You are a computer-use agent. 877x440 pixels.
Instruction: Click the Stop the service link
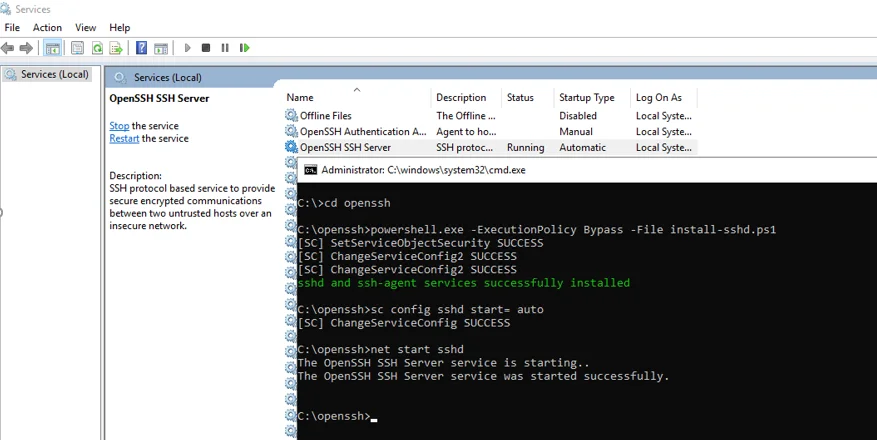pos(119,126)
